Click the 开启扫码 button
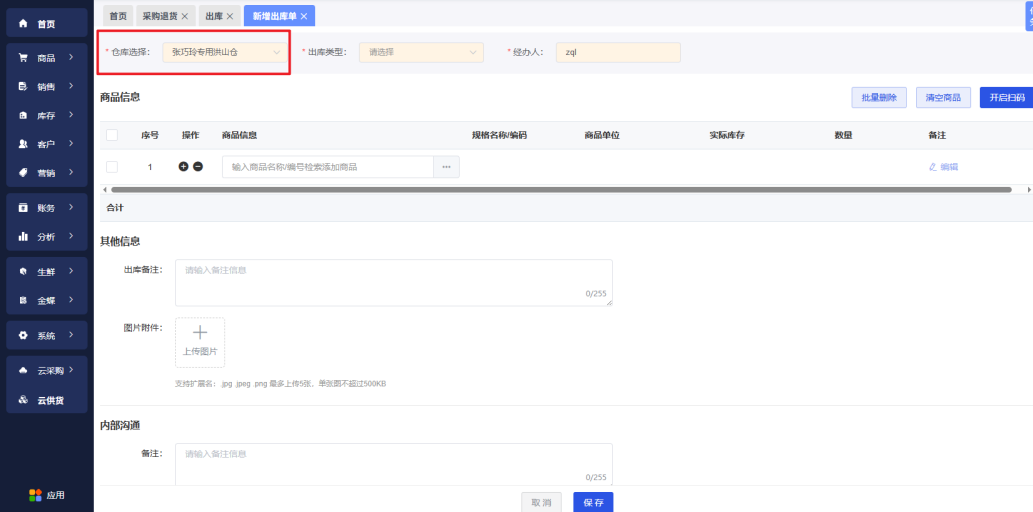 (x=1006, y=97)
